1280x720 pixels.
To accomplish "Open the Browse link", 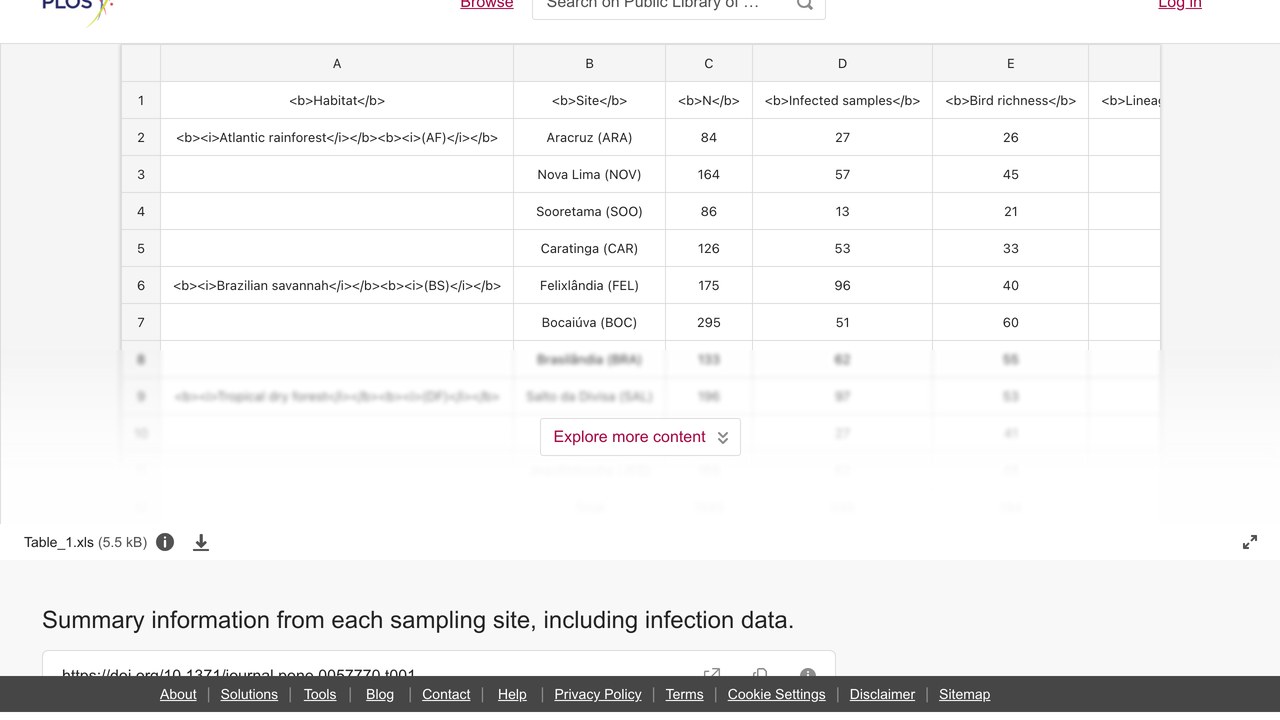I will pyautogui.click(x=487, y=5).
